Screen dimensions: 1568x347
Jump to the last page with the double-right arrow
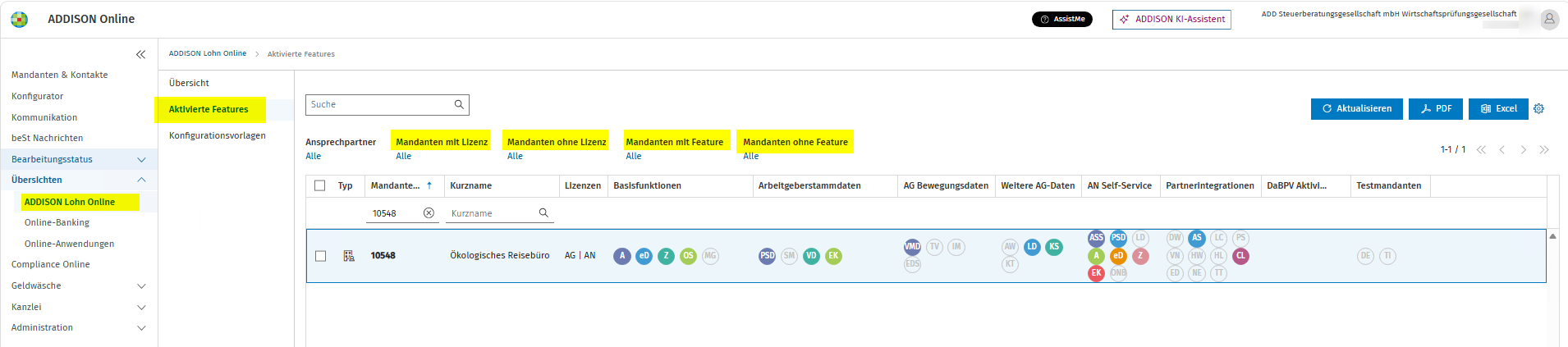(x=1544, y=149)
